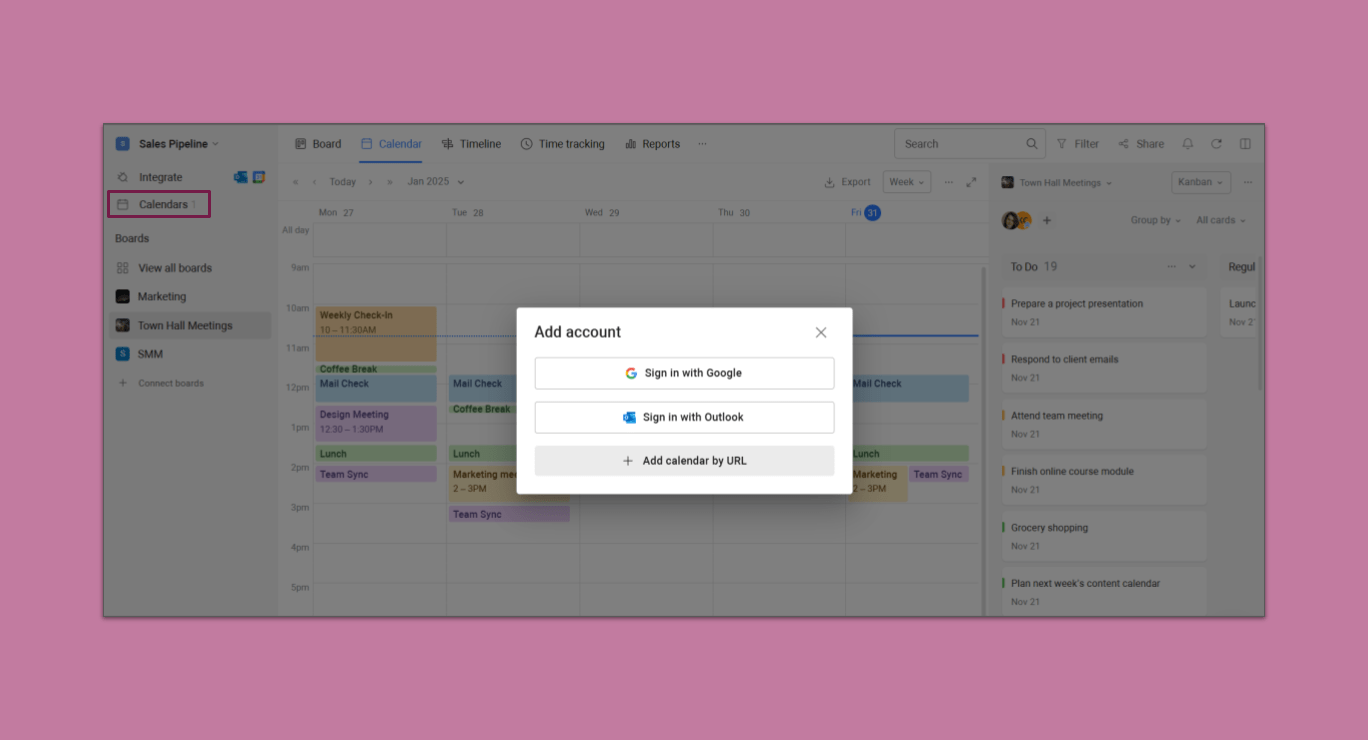The image size is (1368, 740).
Task: Open the Filter option
Action: point(1078,144)
